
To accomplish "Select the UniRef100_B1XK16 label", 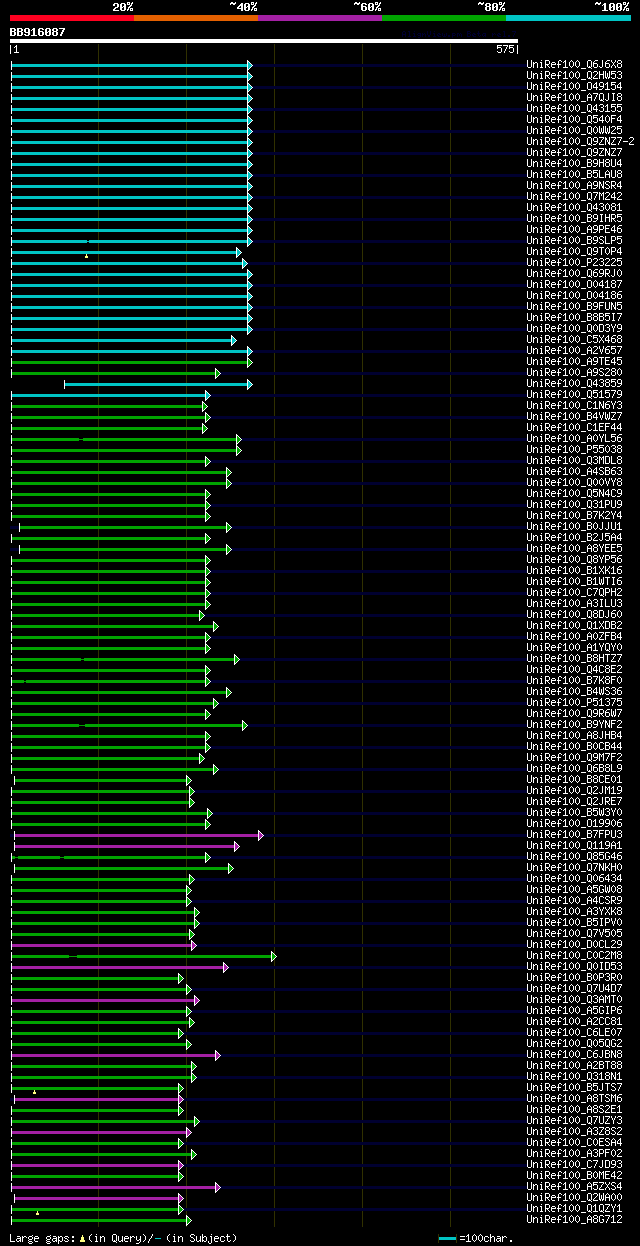I will [574, 570].
